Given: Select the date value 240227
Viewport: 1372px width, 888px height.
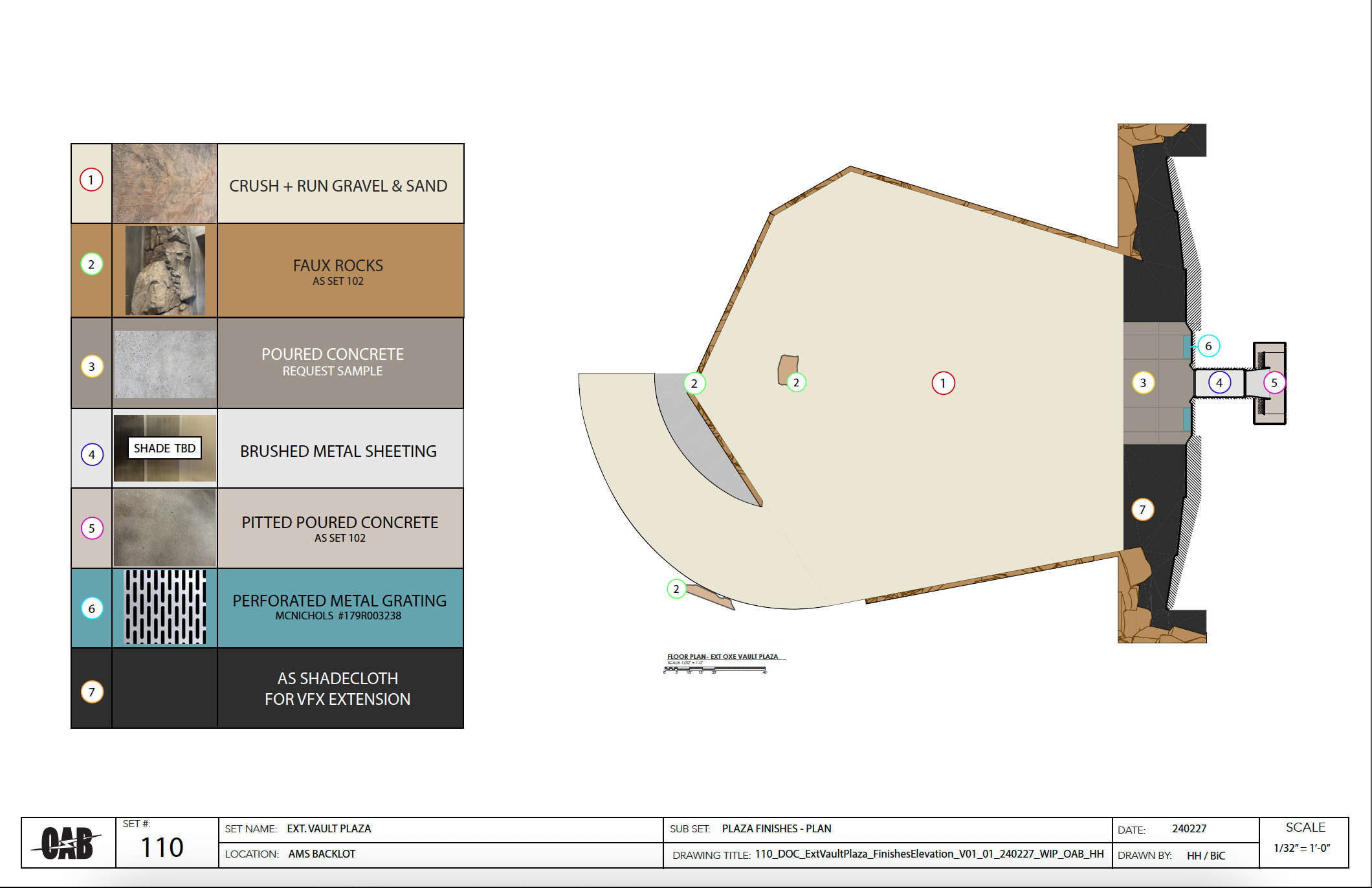Looking at the screenshot, I should click(x=1189, y=828).
